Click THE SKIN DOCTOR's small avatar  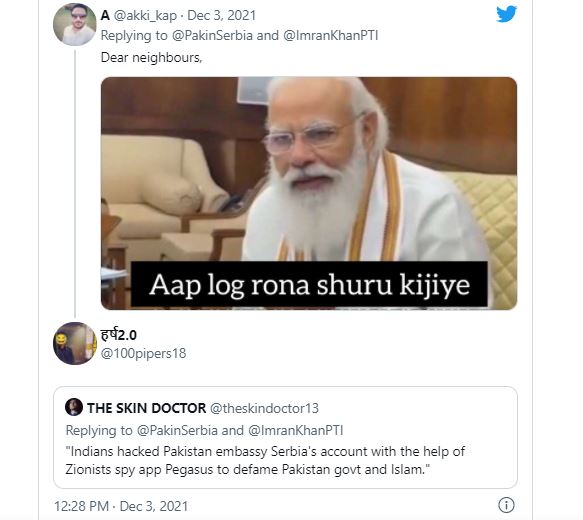(x=74, y=407)
